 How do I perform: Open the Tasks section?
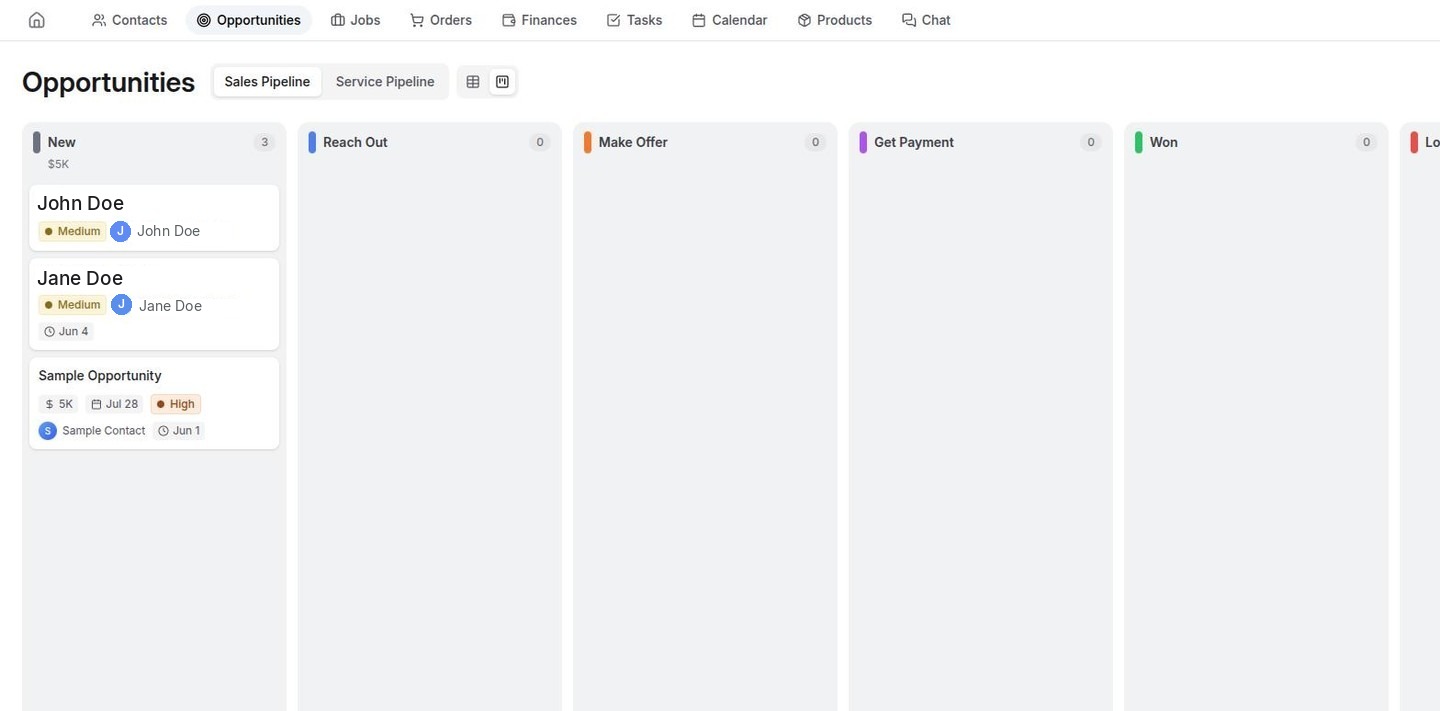click(634, 20)
